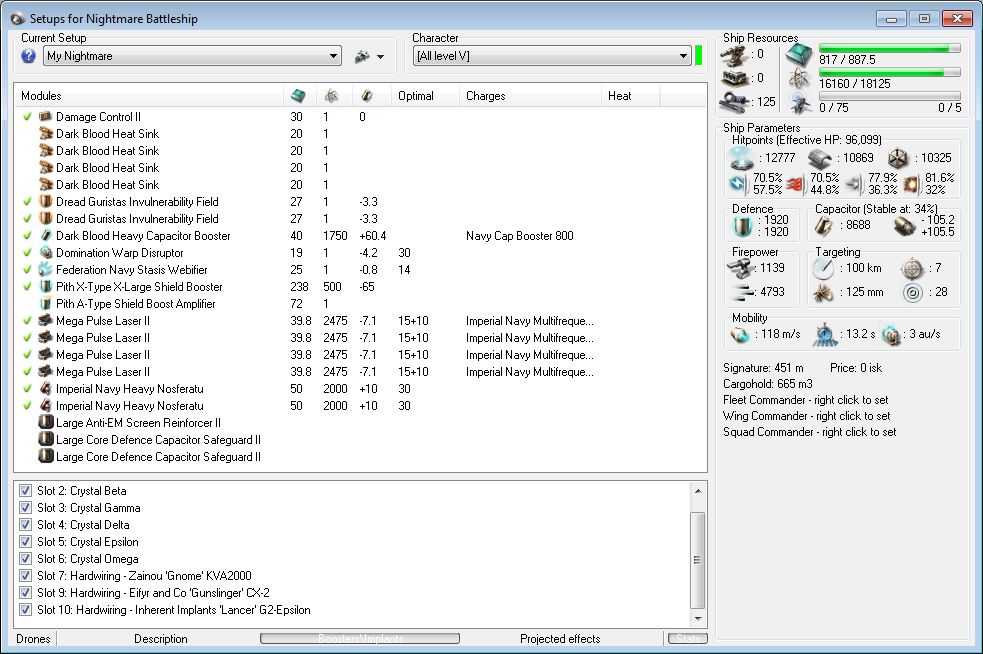The height and width of the screenshot is (654, 983).
Task: Click the blue help icon beside Current Setup
Action: click(28, 56)
